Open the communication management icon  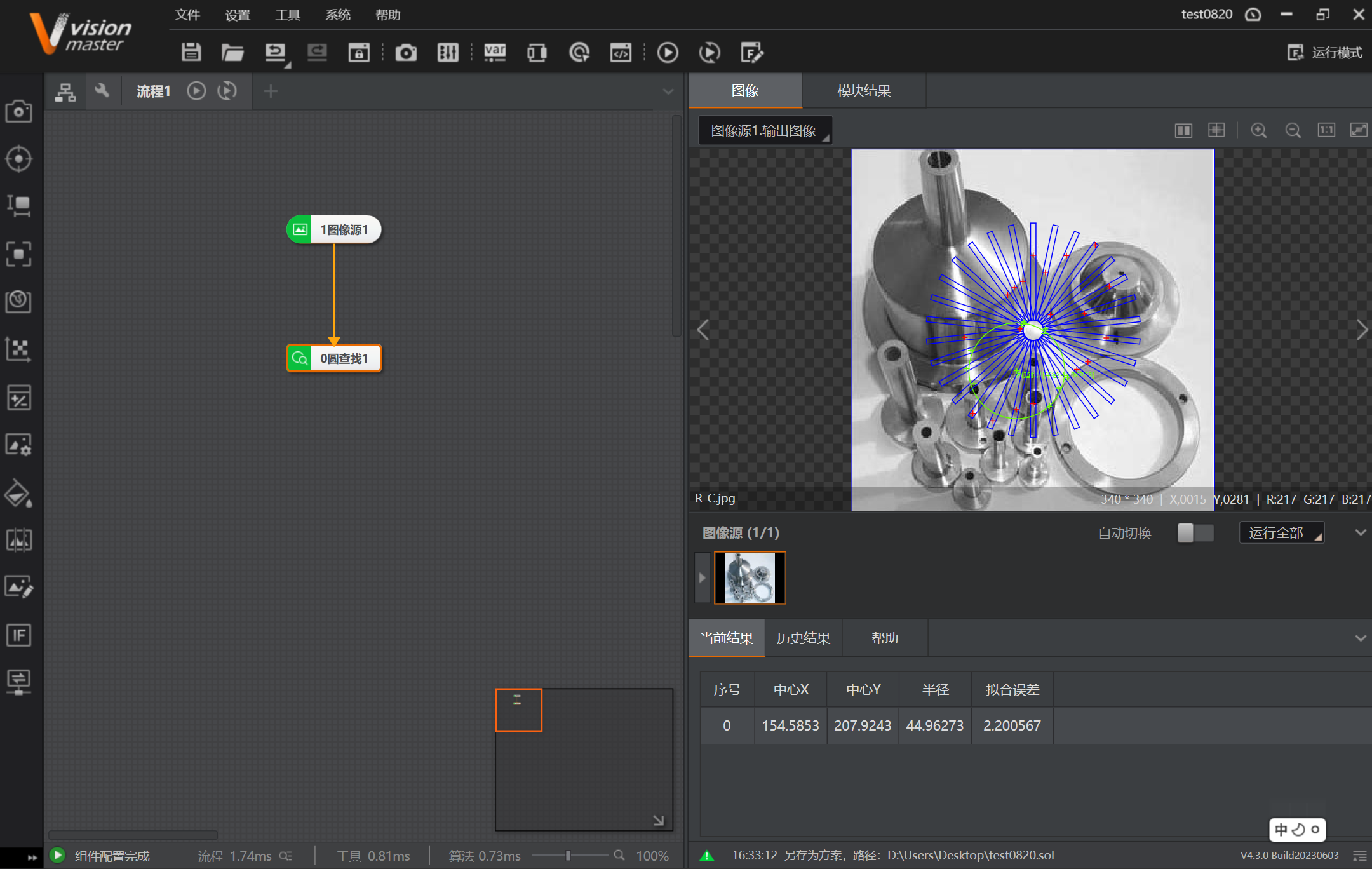pyautogui.click(x=537, y=52)
